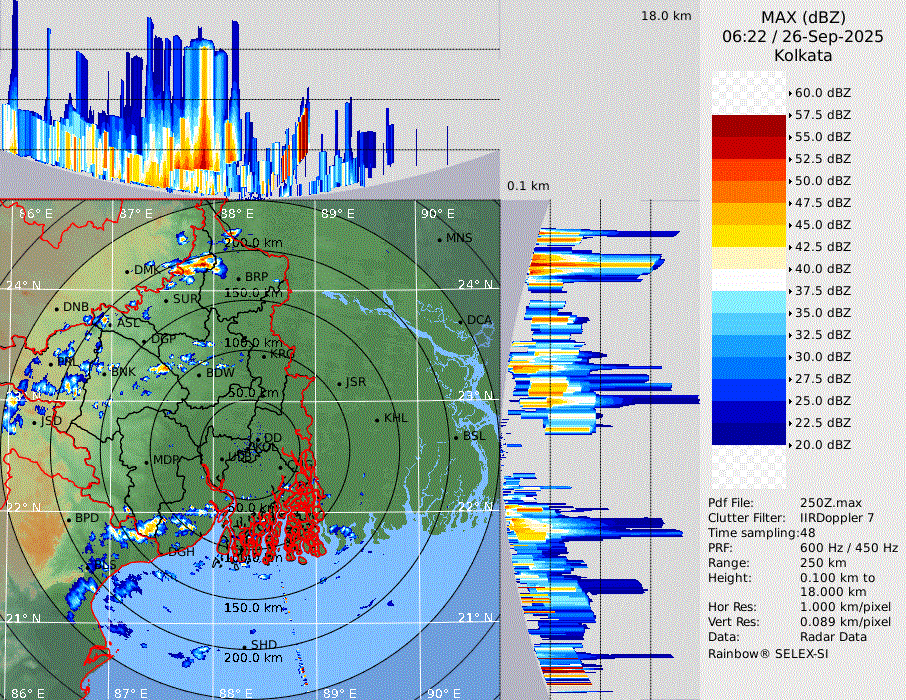Click the Rainbow SELEX-SI text

(768, 653)
